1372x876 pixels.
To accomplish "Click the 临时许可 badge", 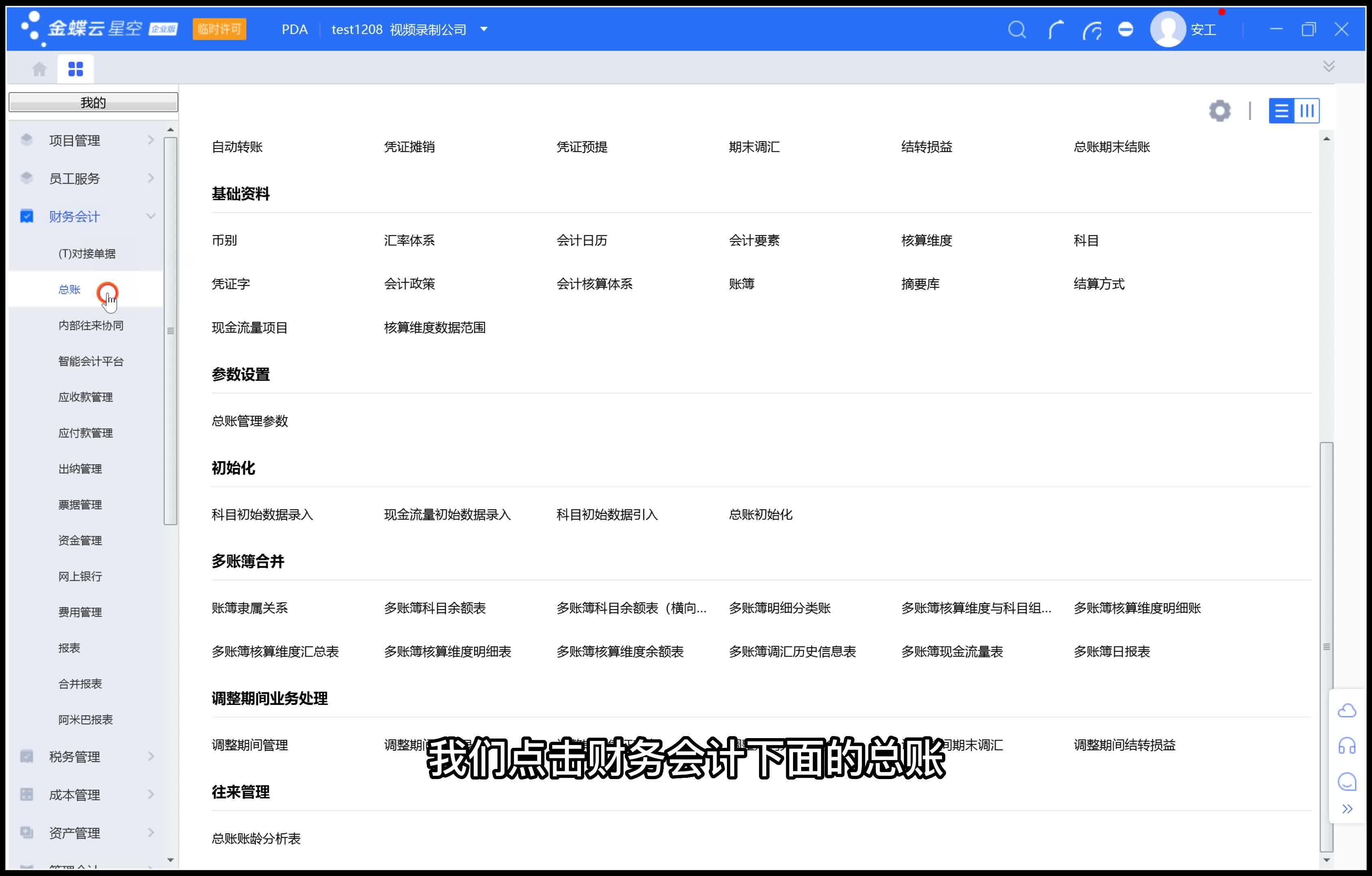I will 219,29.
